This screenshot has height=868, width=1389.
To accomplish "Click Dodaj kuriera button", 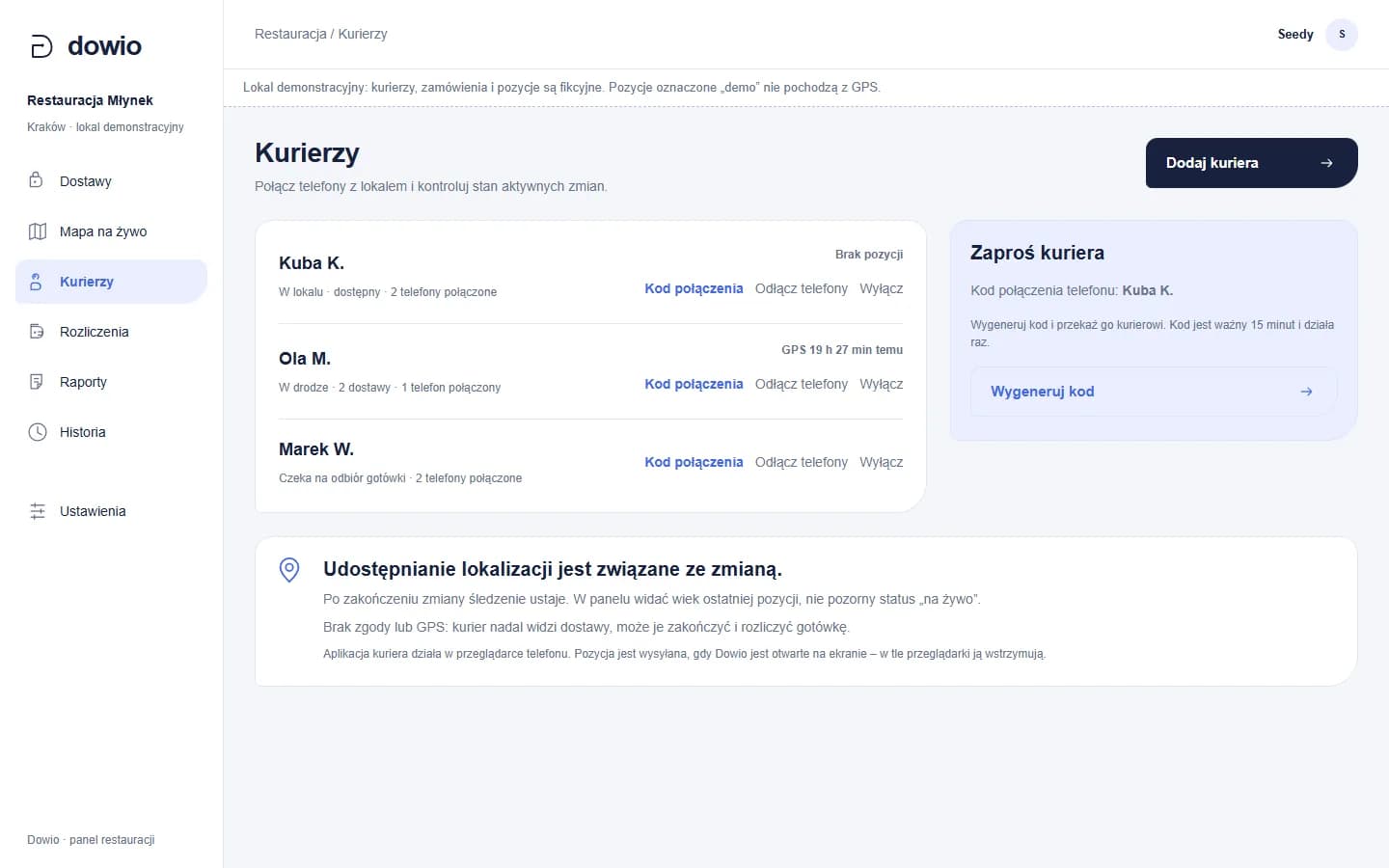I will 1251,163.
